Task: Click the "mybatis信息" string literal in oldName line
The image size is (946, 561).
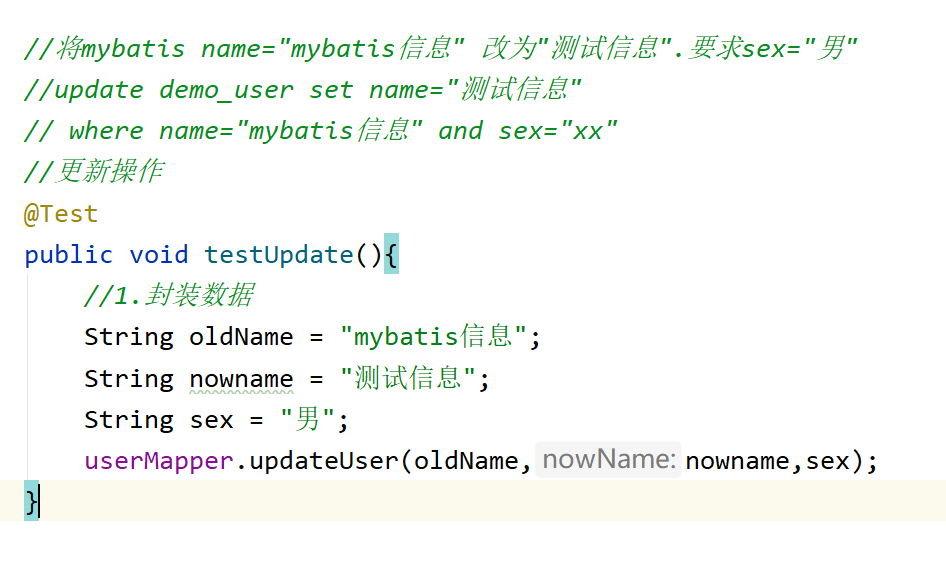Action: (x=433, y=336)
